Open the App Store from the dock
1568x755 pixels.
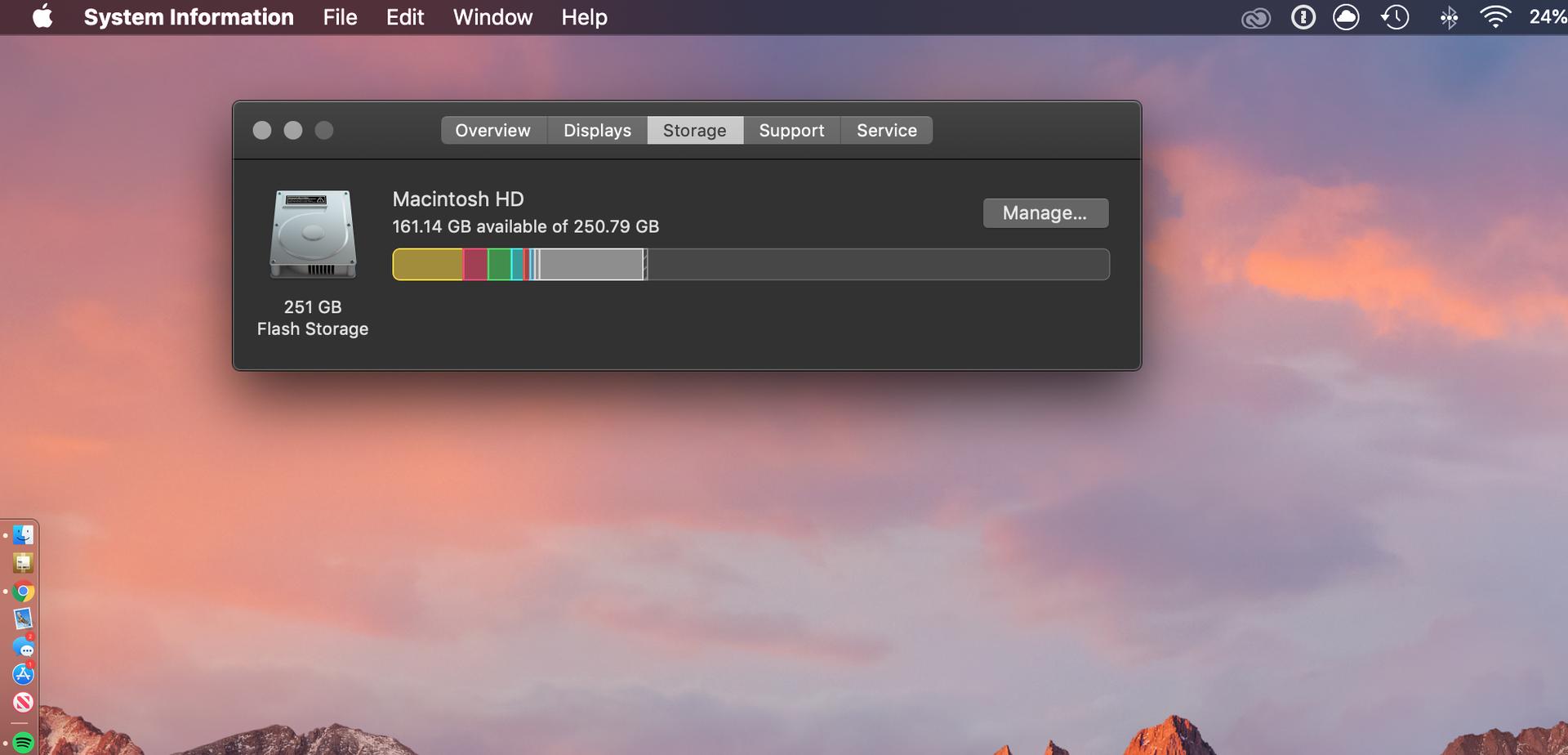pyautogui.click(x=23, y=674)
